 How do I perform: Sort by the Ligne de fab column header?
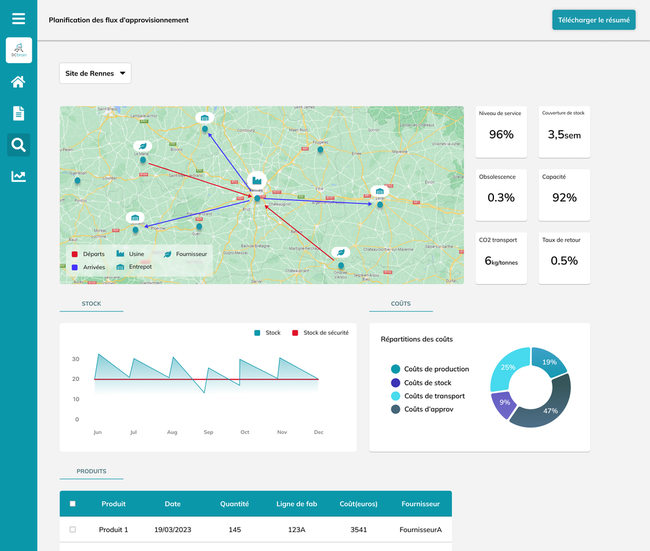296,504
